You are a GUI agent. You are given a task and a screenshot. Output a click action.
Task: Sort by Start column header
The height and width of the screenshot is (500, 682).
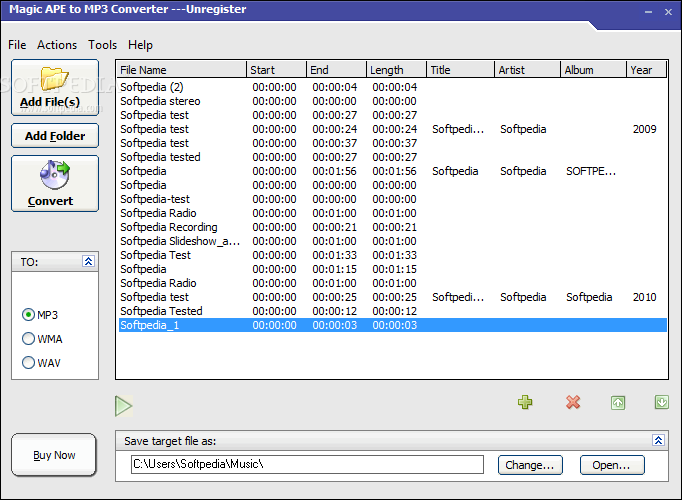tap(276, 70)
